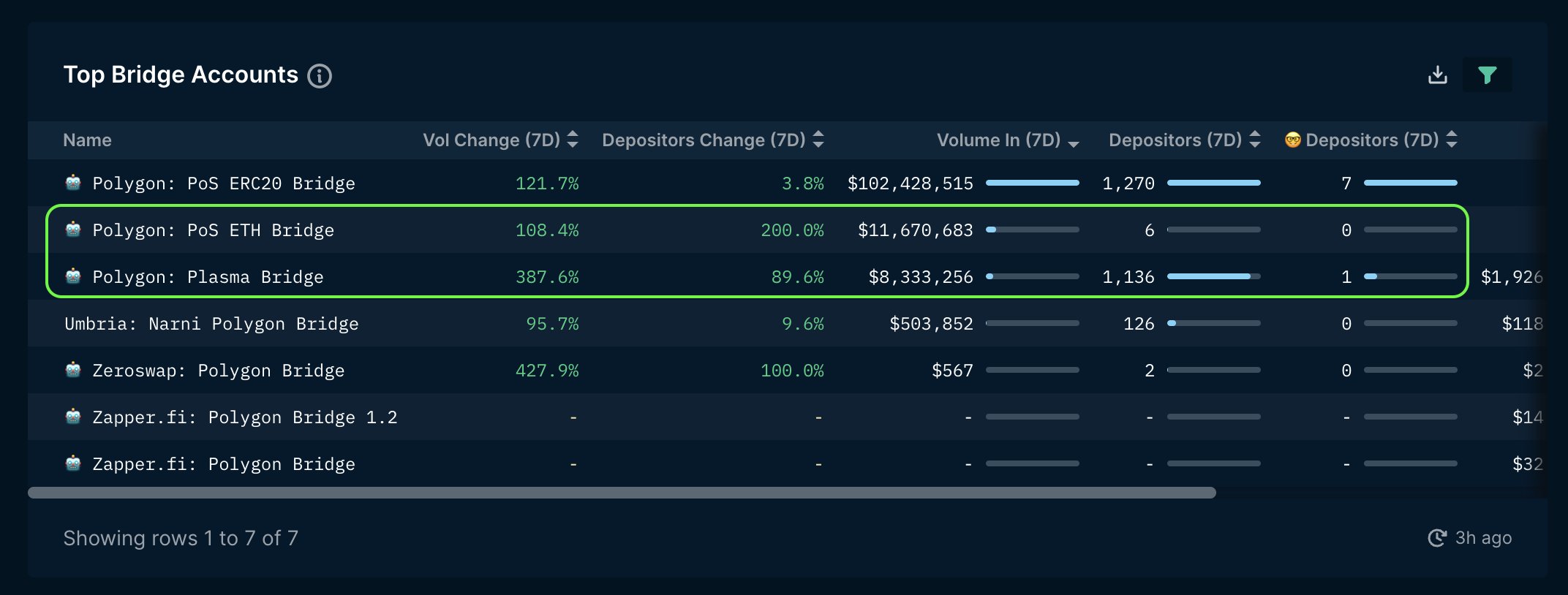Image resolution: width=1568 pixels, height=595 pixels.
Task: Click volume bar for $102,428,515
Action: coord(1033,183)
